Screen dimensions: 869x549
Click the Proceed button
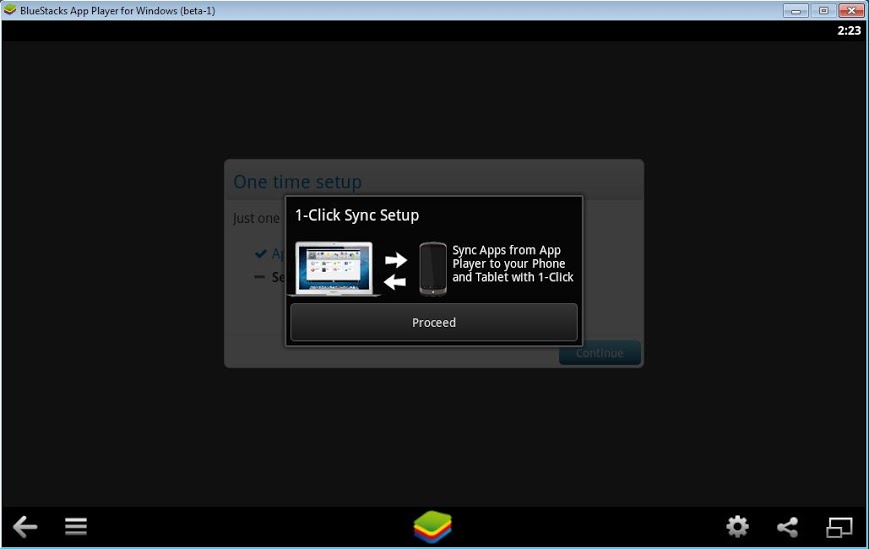tap(433, 322)
